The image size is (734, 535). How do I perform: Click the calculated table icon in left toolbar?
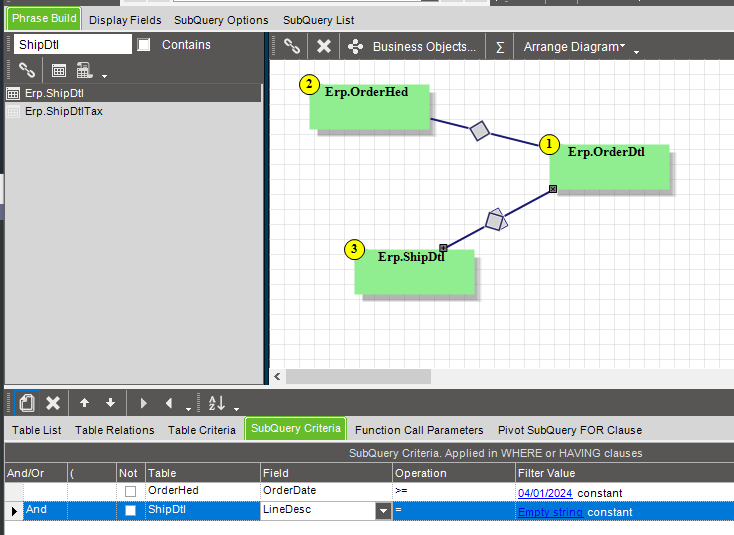coord(84,71)
